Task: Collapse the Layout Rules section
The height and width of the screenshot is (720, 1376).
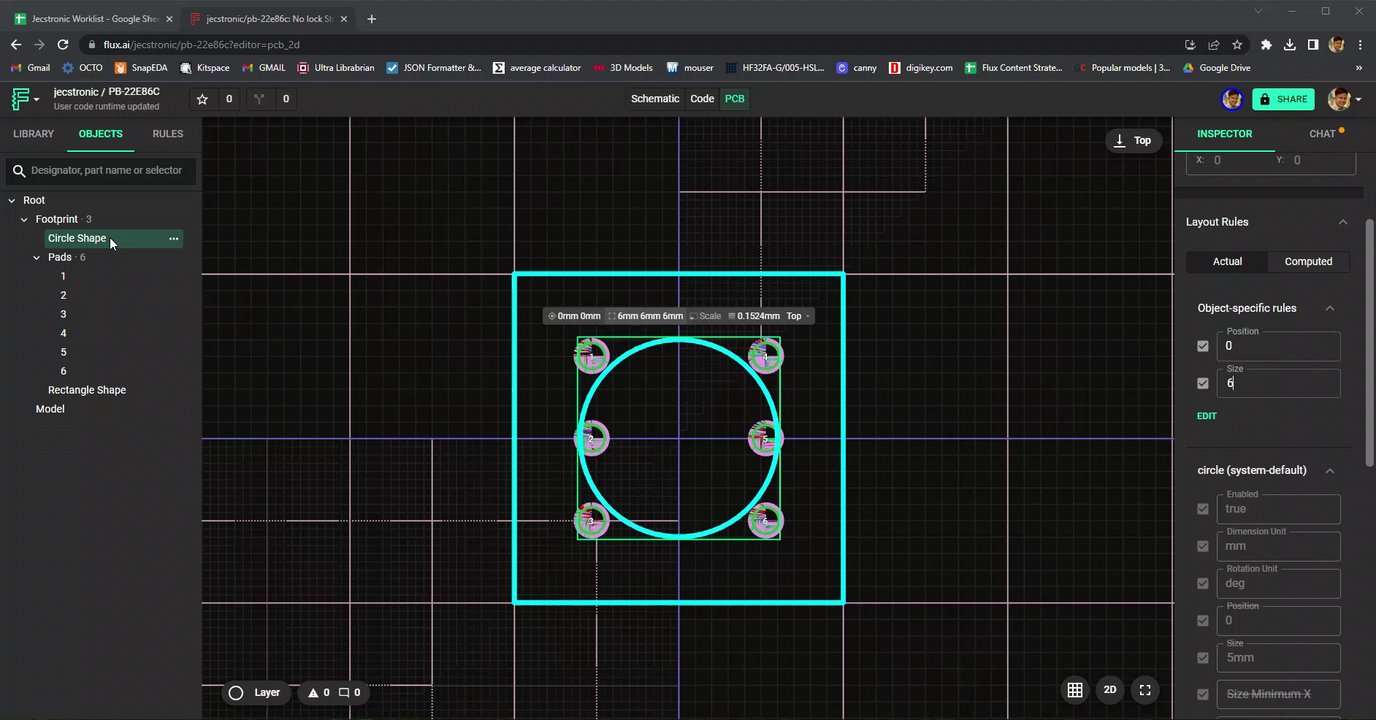Action: tap(1343, 222)
